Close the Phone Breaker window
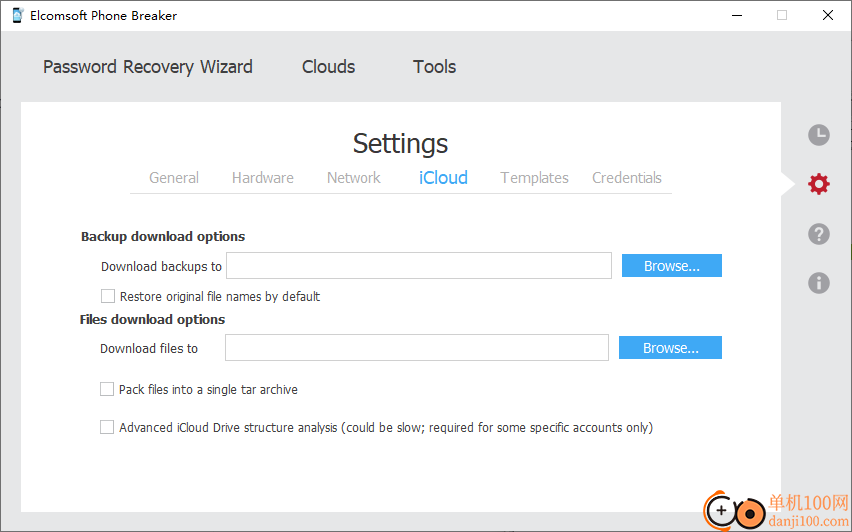 pos(828,15)
